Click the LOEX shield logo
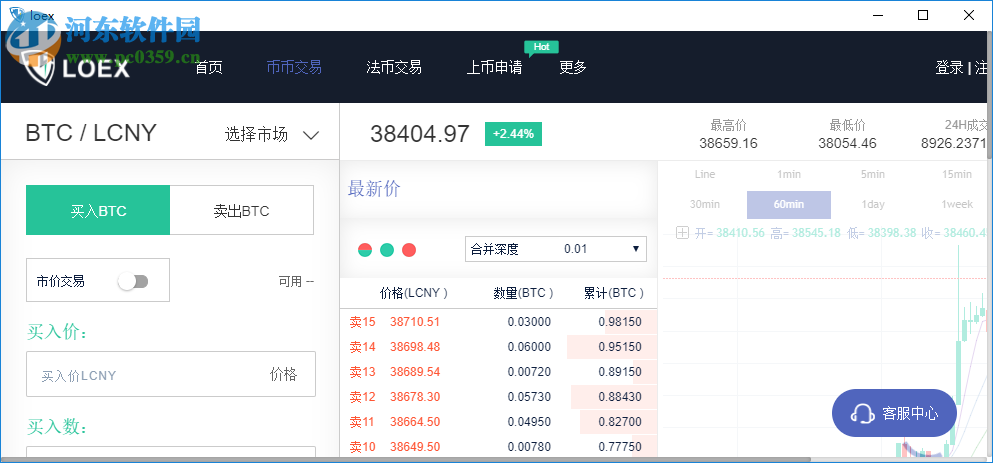The width and height of the screenshot is (993, 463). point(39,68)
